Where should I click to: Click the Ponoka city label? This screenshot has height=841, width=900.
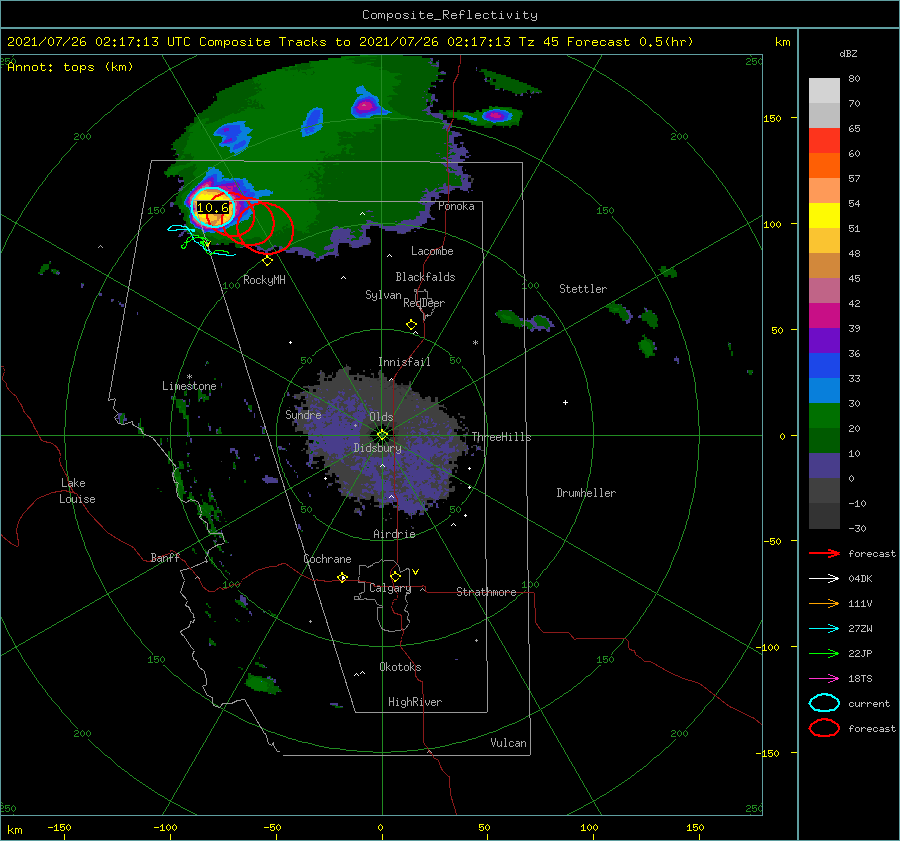[456, 207]
